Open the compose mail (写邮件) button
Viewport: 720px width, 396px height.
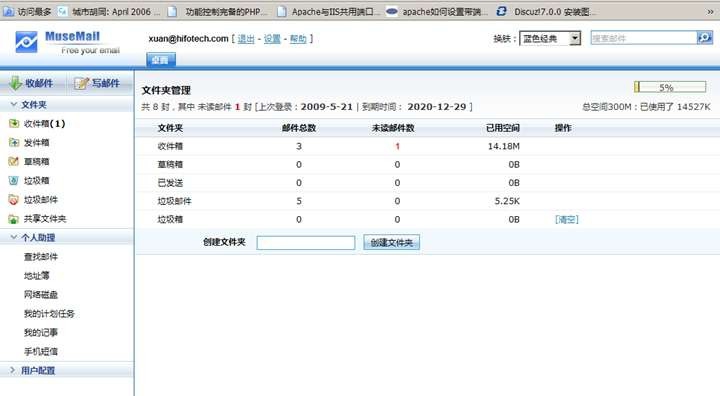pyautogui.click(x=97, y=83)
